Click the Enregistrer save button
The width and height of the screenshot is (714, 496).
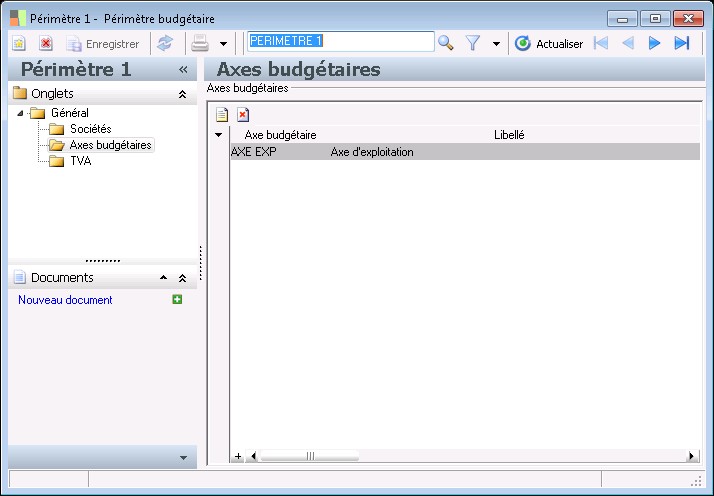tap(103, 44)
